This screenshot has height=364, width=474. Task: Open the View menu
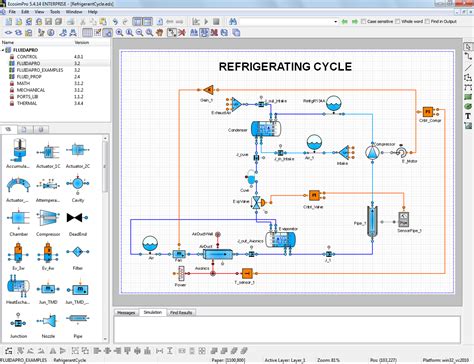[39, 12]
